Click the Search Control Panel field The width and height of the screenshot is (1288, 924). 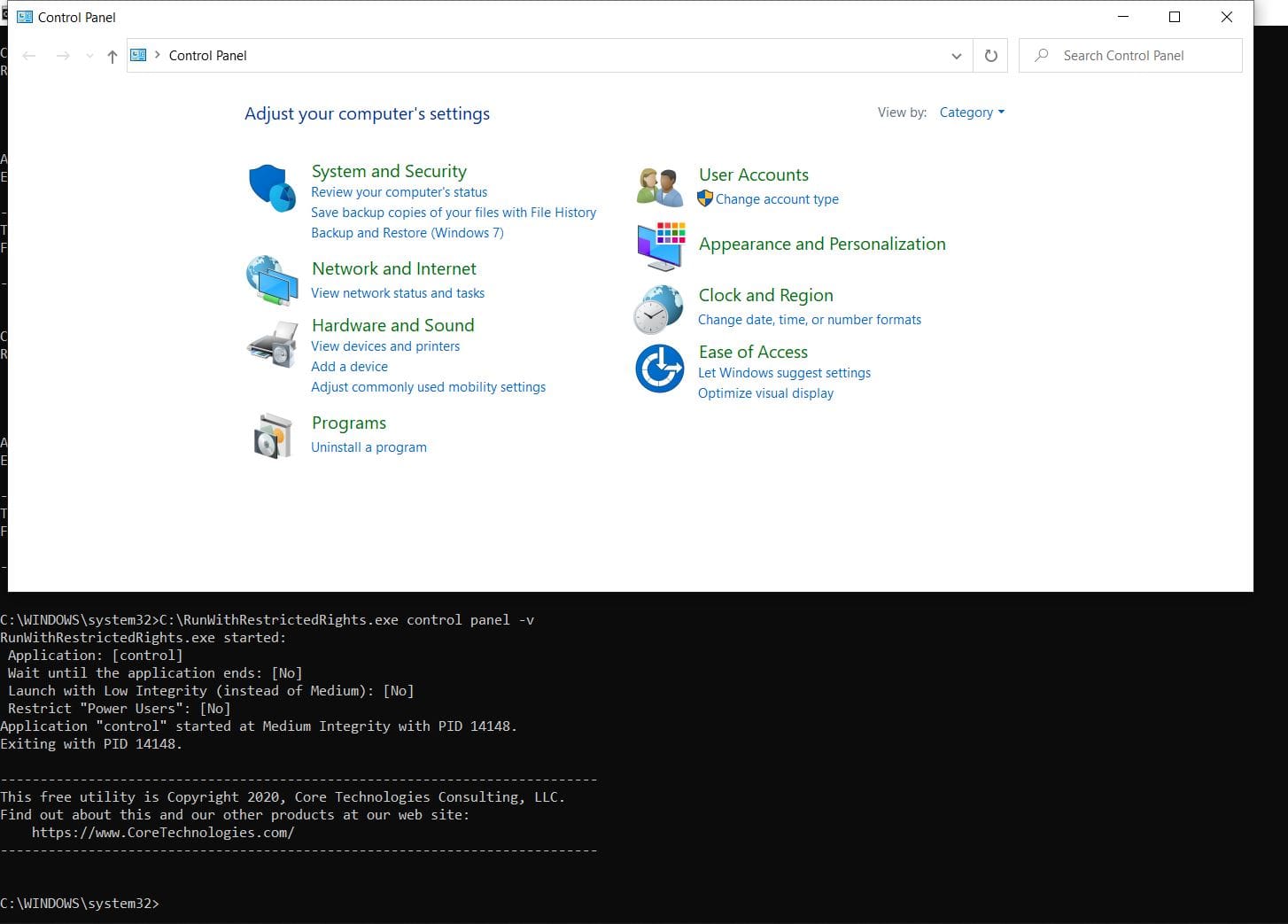click(1130, 55)
